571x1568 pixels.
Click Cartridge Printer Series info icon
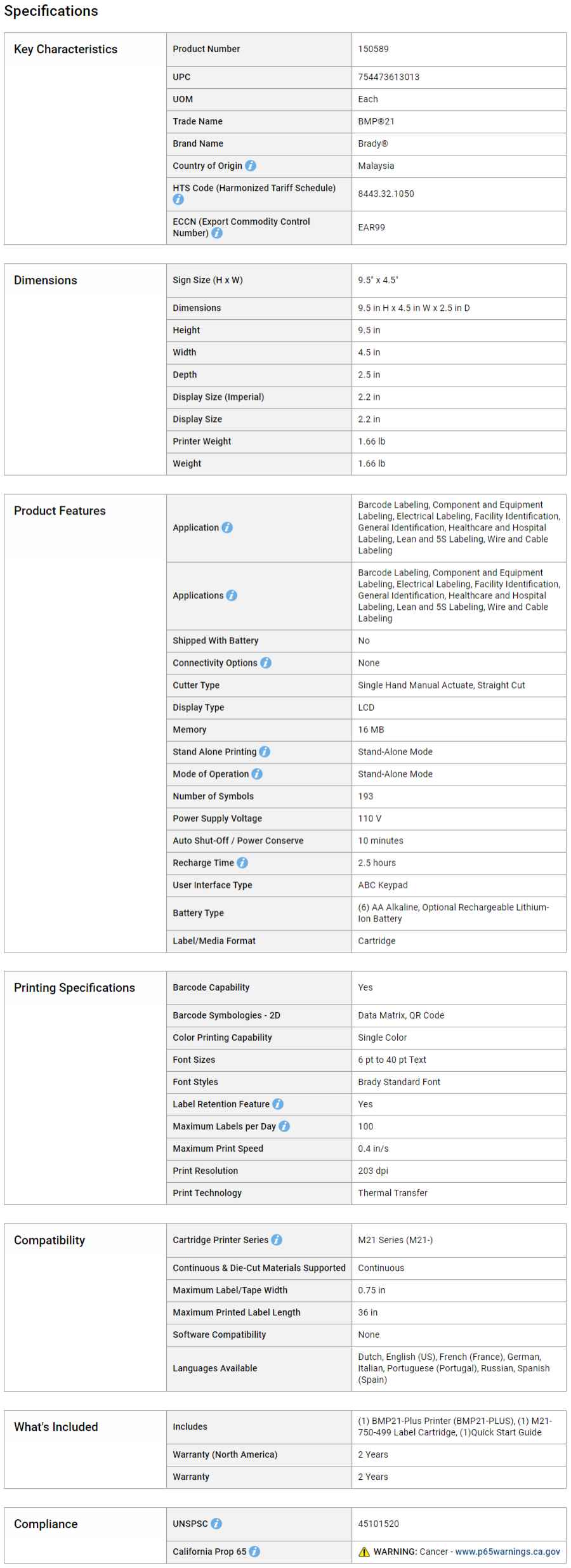pos(277,1240)
